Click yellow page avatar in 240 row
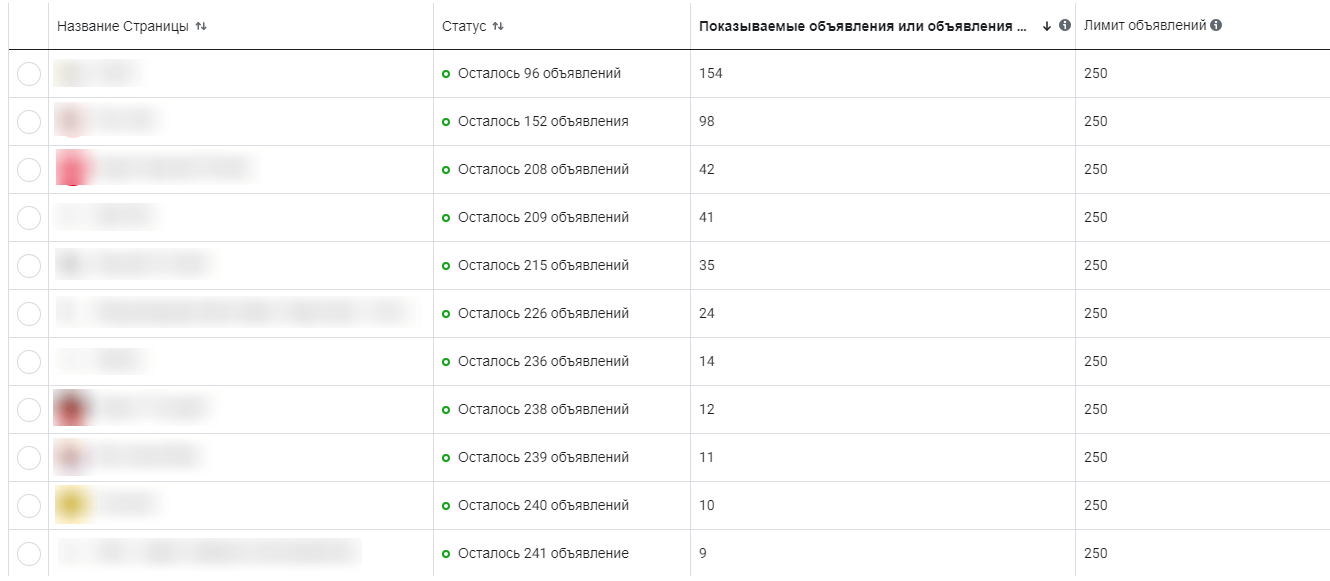This screenshot has height=581, width=1330. pos(74,505)
